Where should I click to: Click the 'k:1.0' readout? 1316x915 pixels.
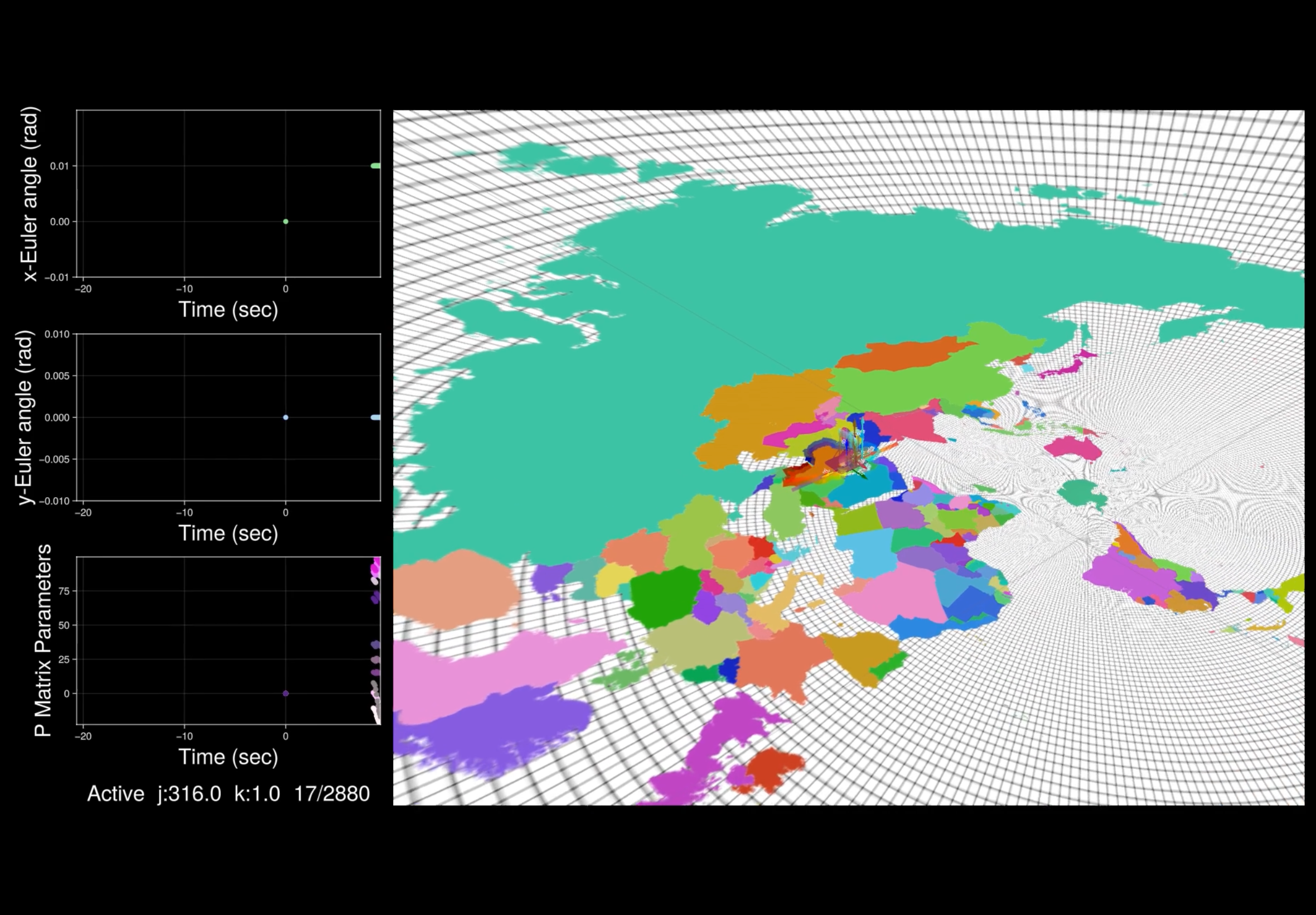click(257, 793)
